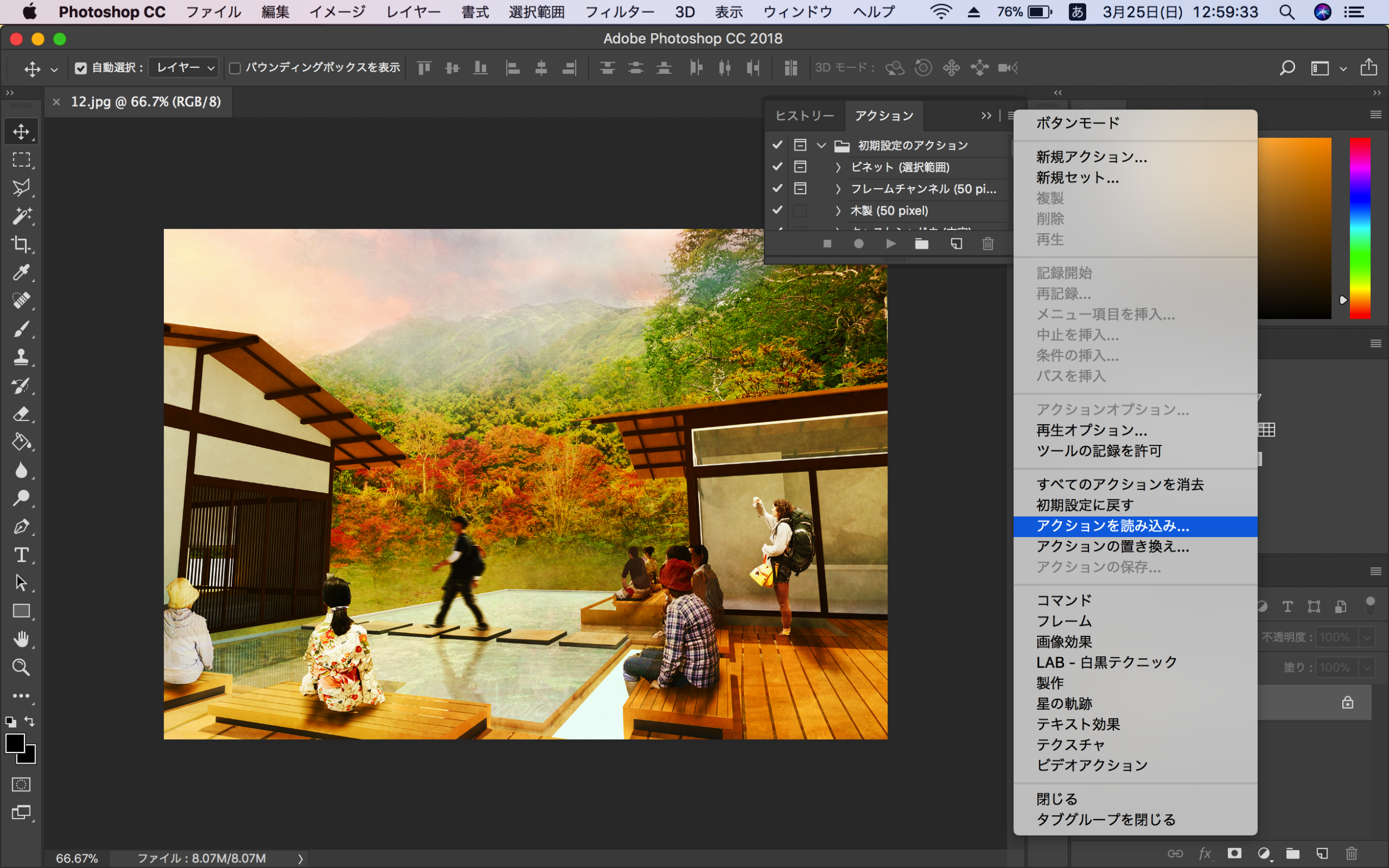Enable show bounding box (バウンディングボックスを表示) checkbox

235,68
